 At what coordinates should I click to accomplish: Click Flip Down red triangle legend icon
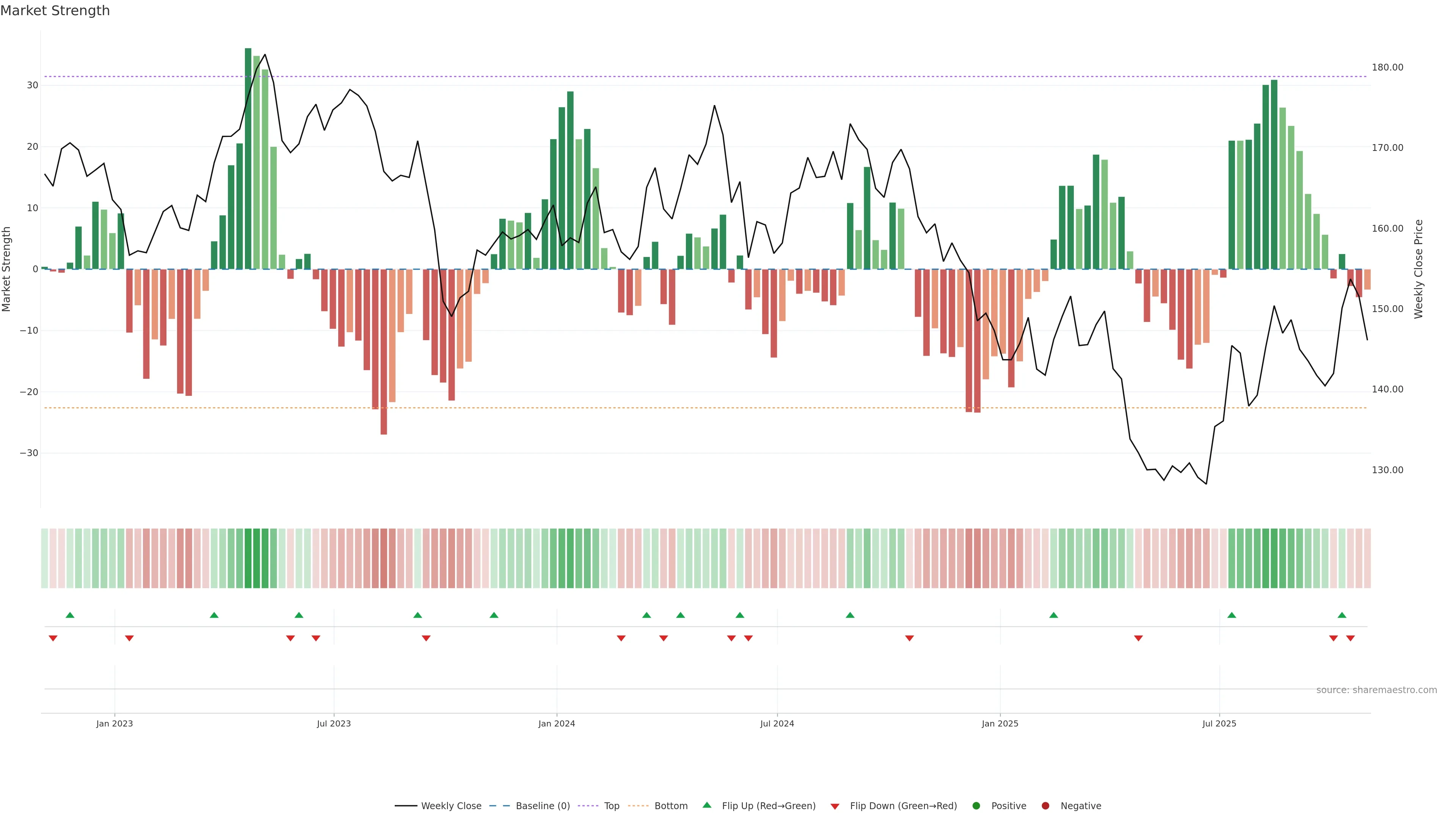(835, 806)
